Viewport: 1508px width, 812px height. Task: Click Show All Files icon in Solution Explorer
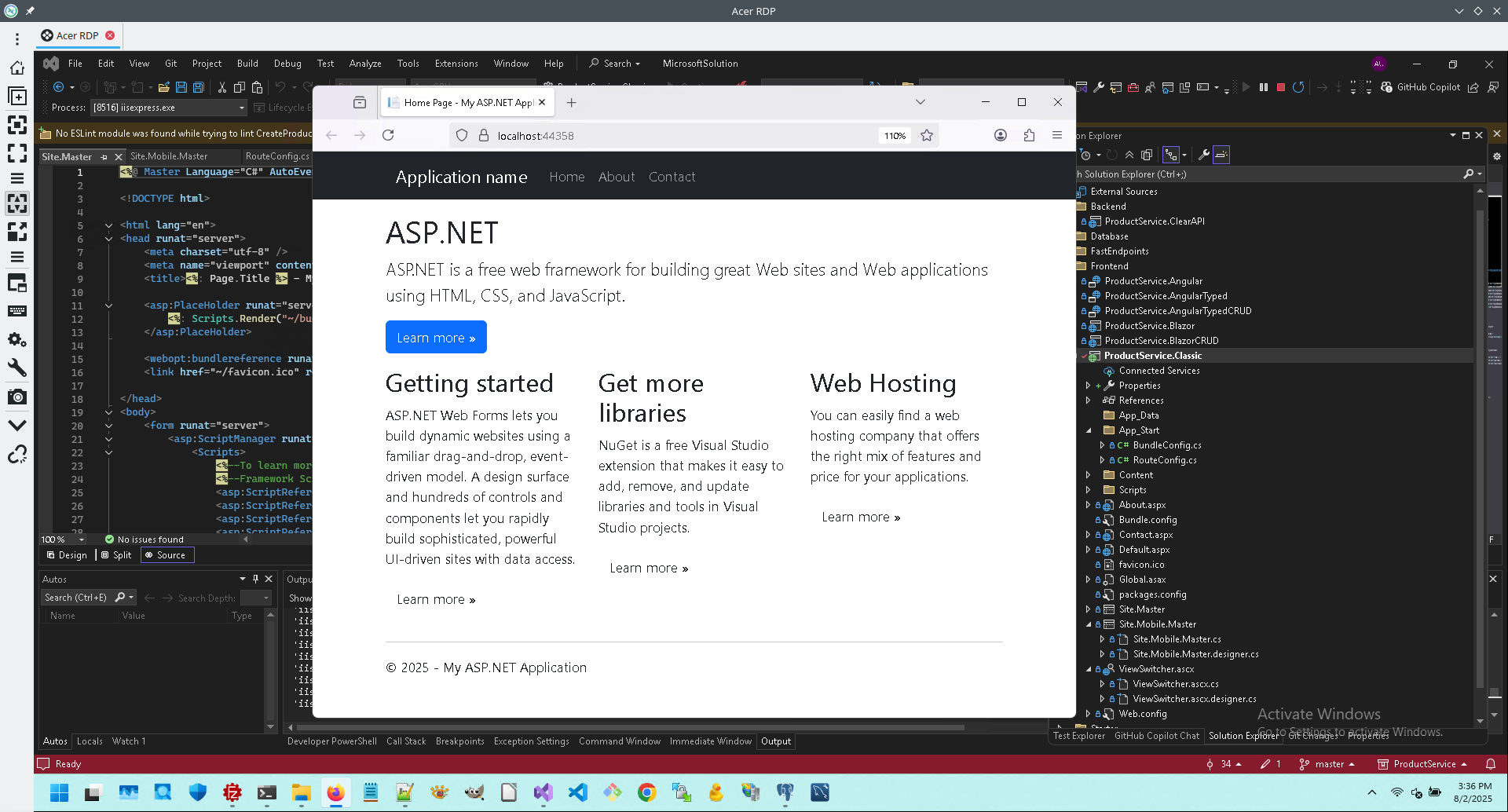point(1147,155)
